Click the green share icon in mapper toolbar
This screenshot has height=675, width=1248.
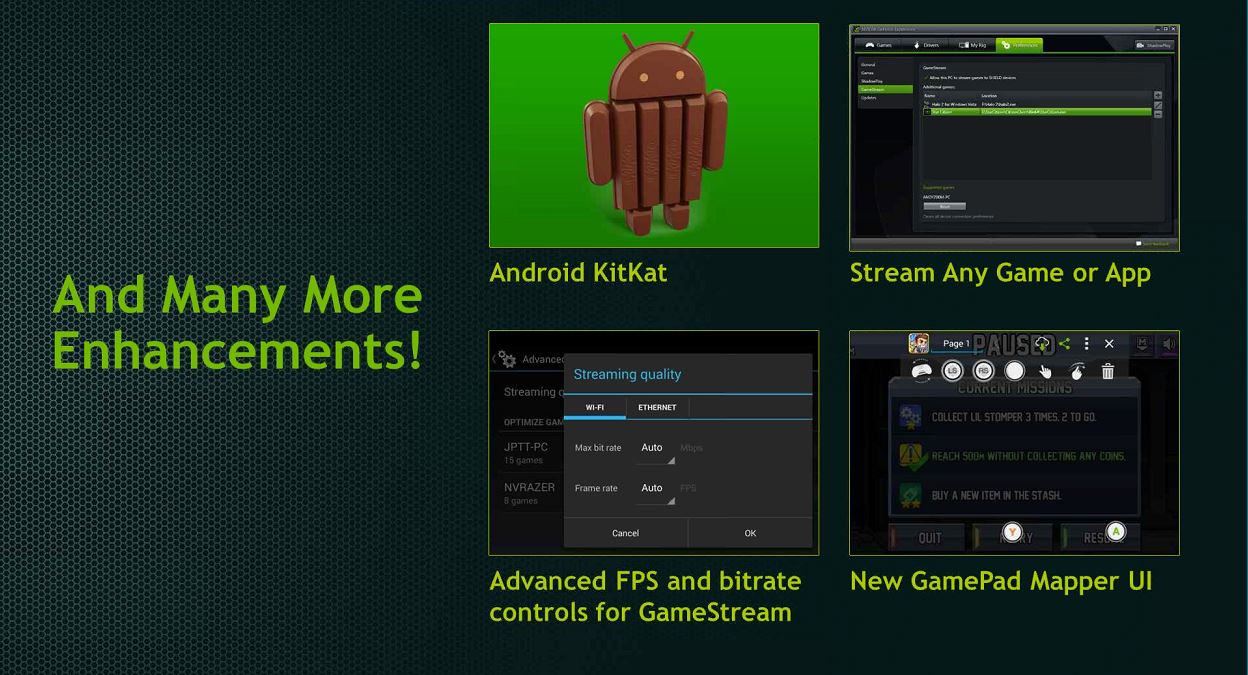1064,343
